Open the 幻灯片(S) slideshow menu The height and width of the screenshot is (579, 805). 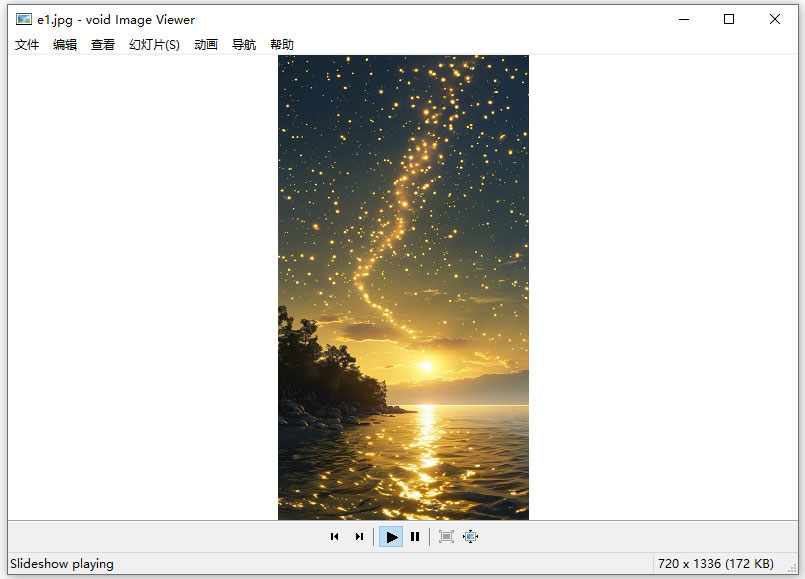click(154, 44)
